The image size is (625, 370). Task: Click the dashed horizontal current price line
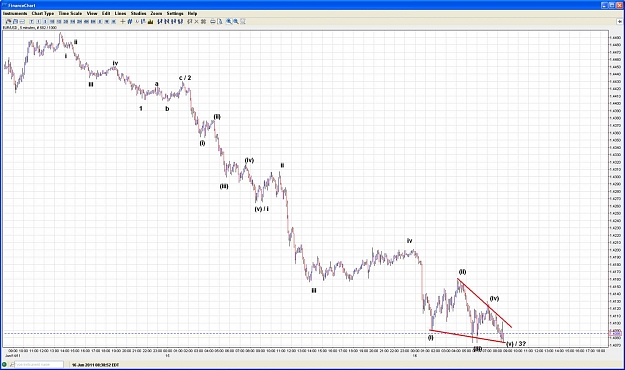pyautogui.click(x=305, y=333)
